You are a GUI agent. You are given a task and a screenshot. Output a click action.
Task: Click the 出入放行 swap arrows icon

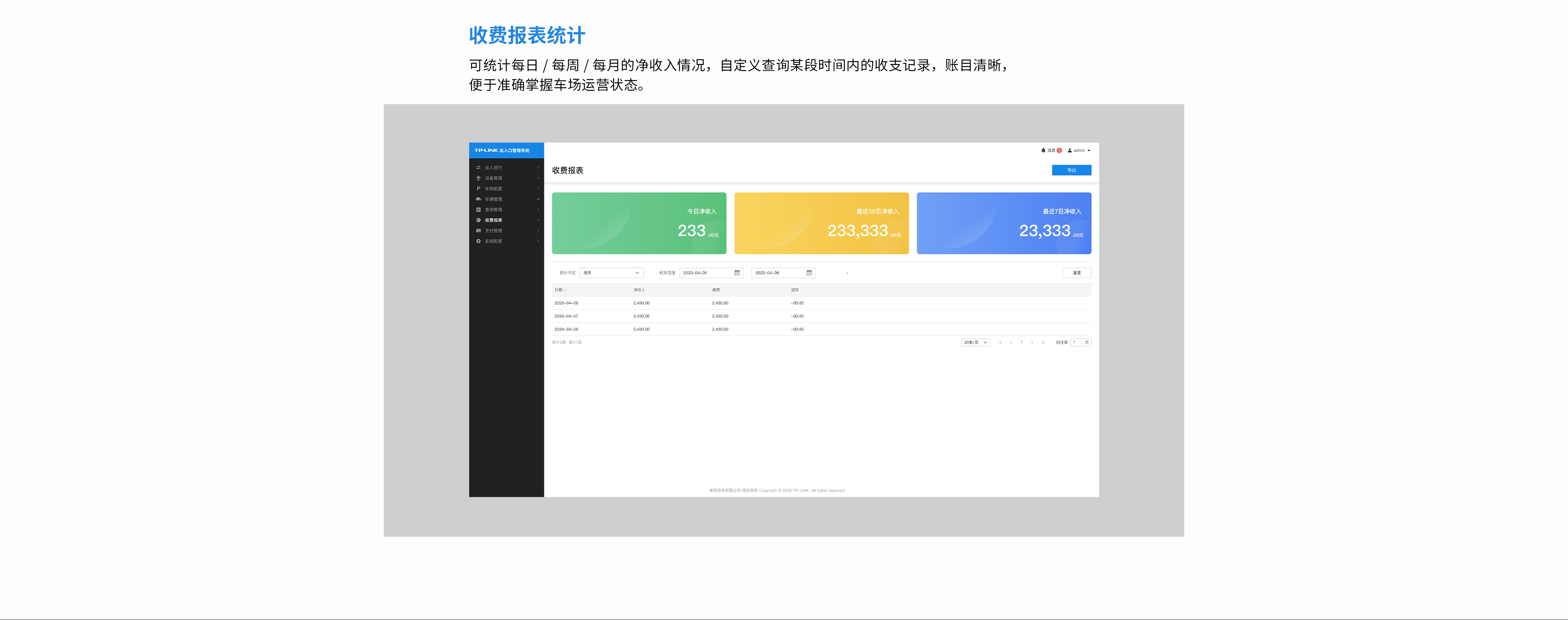coord(479,167)
